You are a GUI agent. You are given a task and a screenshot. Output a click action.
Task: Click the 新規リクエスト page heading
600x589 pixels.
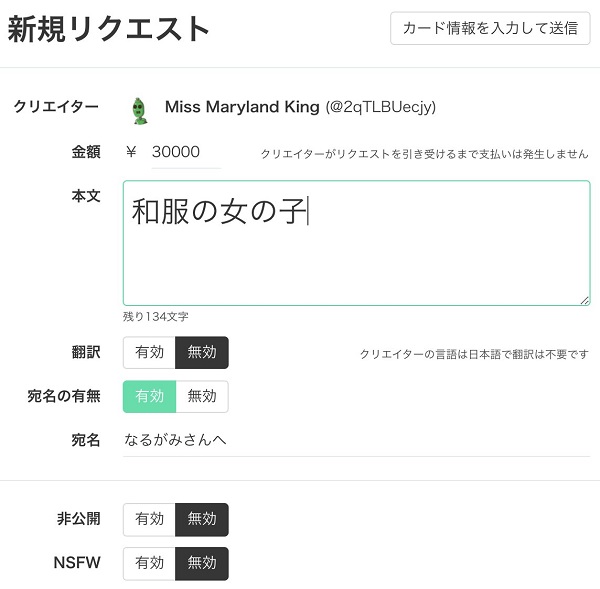pyautogui.click(x=109, y=29)
